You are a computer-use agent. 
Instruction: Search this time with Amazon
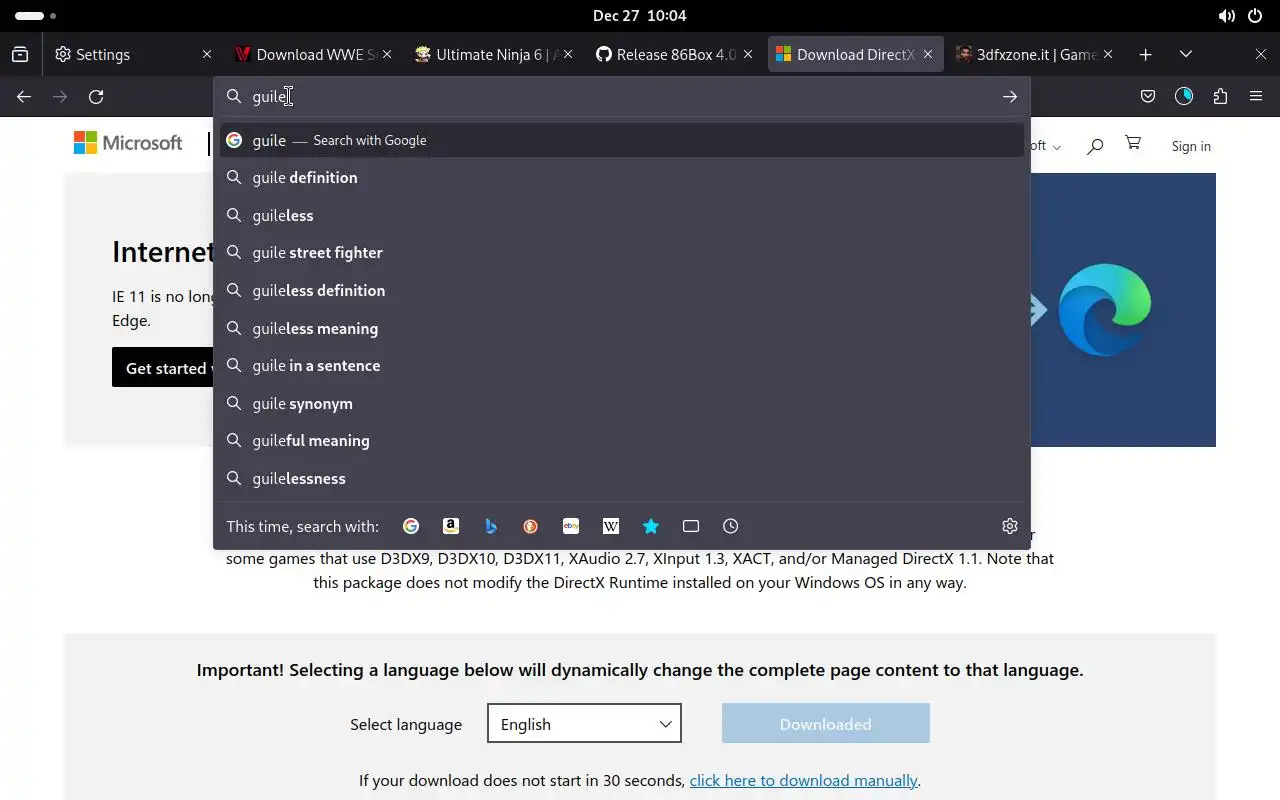(451, 526)
